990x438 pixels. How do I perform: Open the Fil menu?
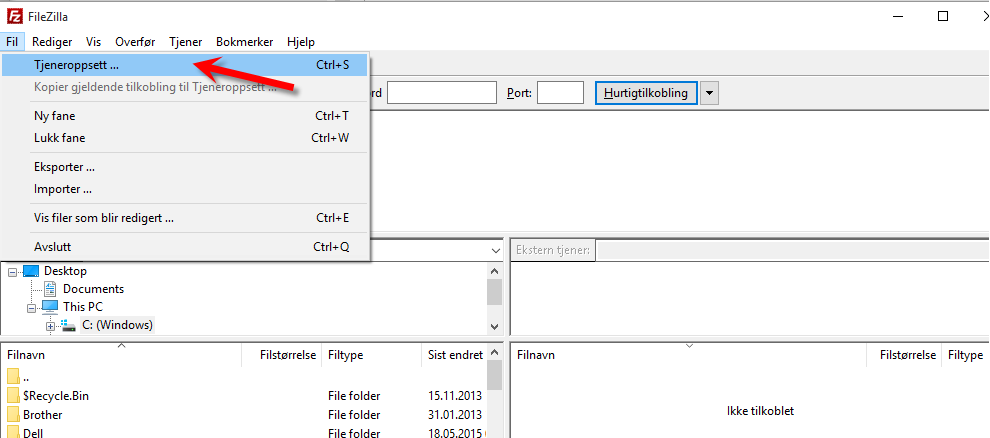coord(13,42)
